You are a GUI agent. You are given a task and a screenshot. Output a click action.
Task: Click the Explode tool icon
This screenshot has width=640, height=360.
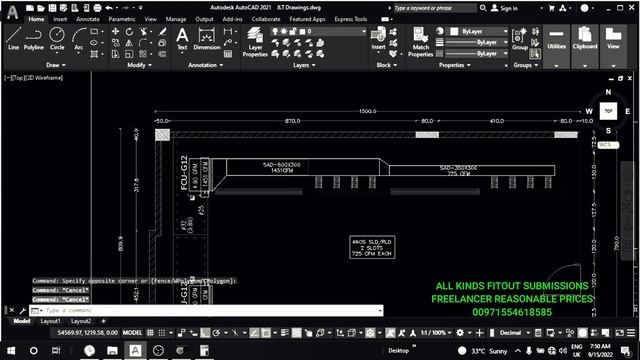click(x=162, y=42)
